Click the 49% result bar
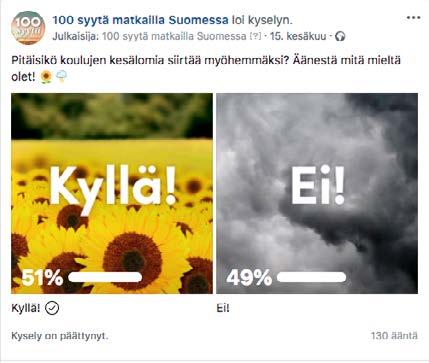 pyautogui.click(x=312, y=277)
